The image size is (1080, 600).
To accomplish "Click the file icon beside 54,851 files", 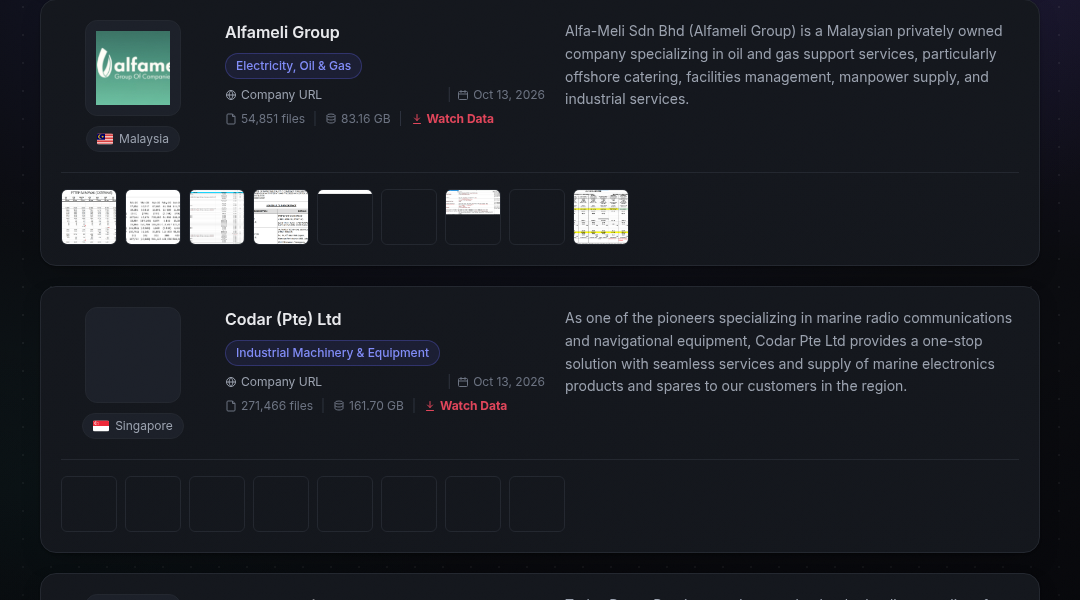I will (231, 119).
